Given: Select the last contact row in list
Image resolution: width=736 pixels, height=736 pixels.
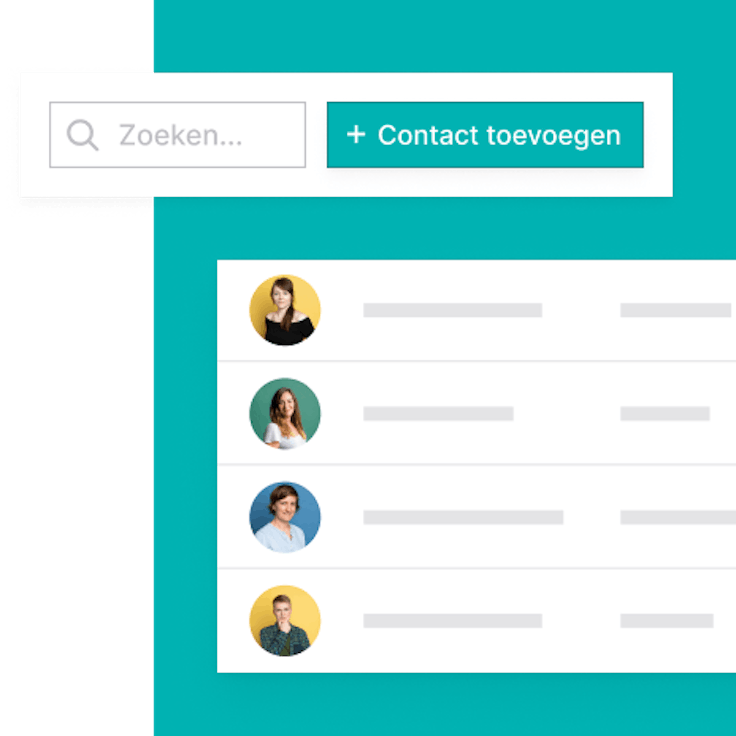Looking at the screenshot, I should tap(476, 621).
